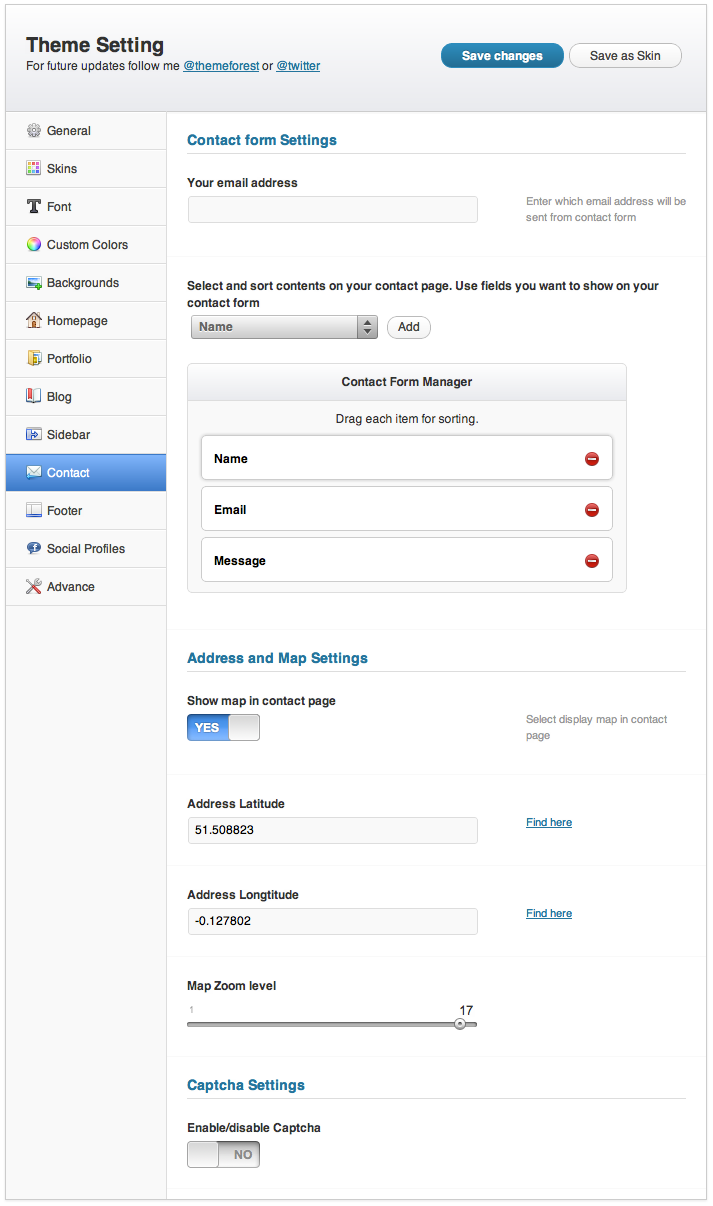Screen dimensions: 713x1206
Task: Toggle Show map in contact page switch
Action: pyautogui.click(x=223, y=728)
